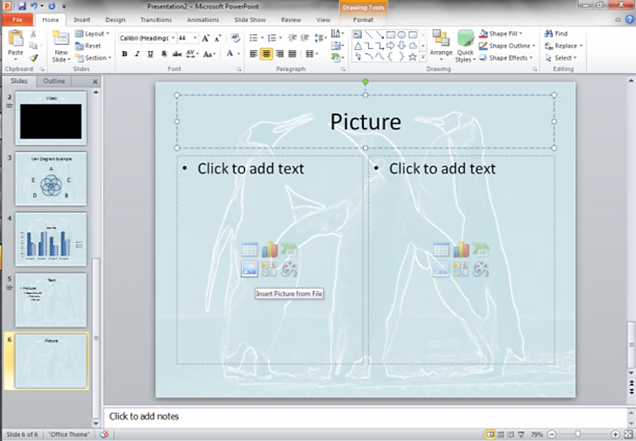Click Insert Table icon in left placeholder
Image resolution: width=636 pixels, height=441 pixels.
tap(249, 250)
